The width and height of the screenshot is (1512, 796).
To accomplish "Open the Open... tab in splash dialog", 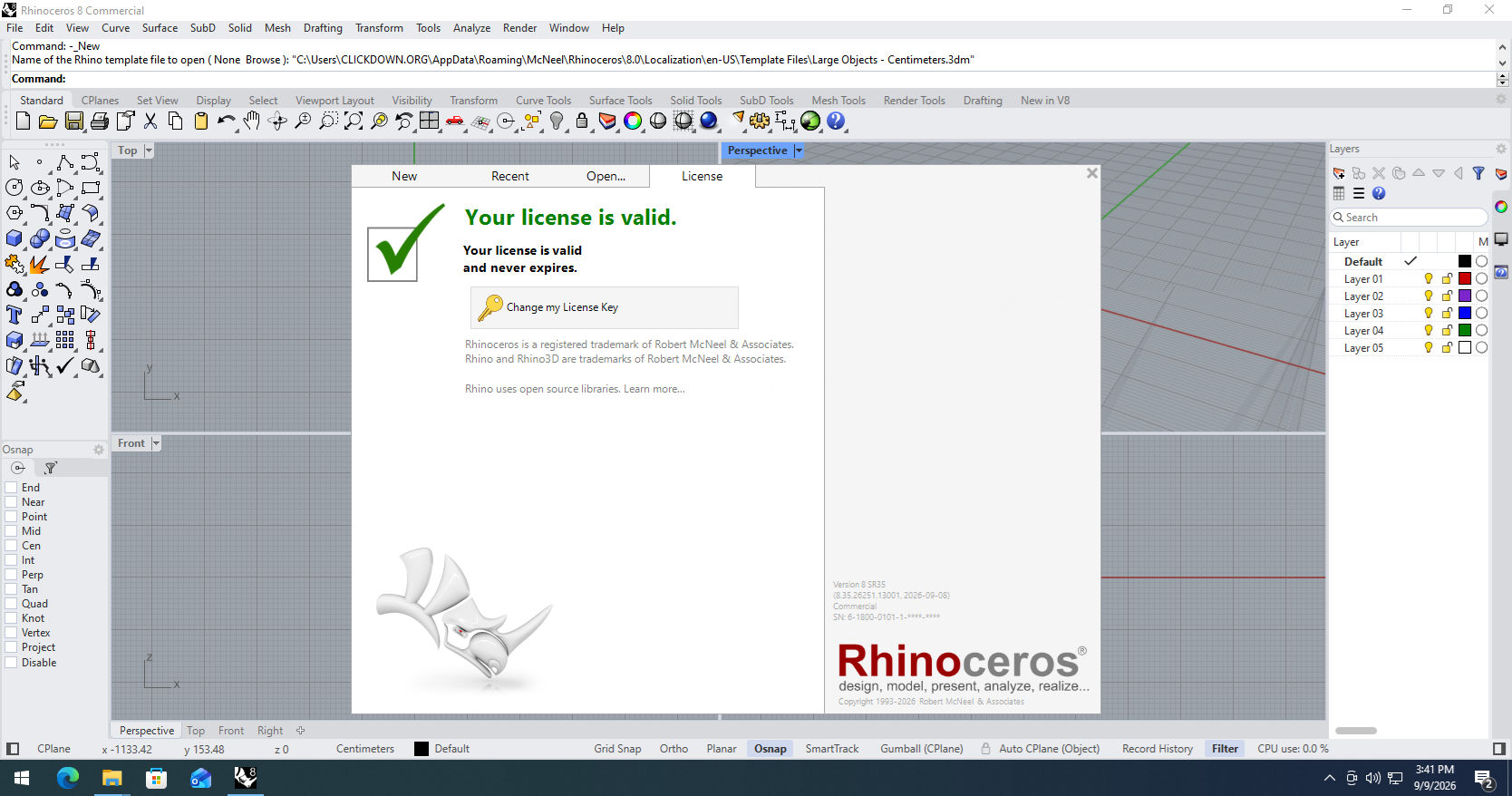I will (x=606, y=176).
